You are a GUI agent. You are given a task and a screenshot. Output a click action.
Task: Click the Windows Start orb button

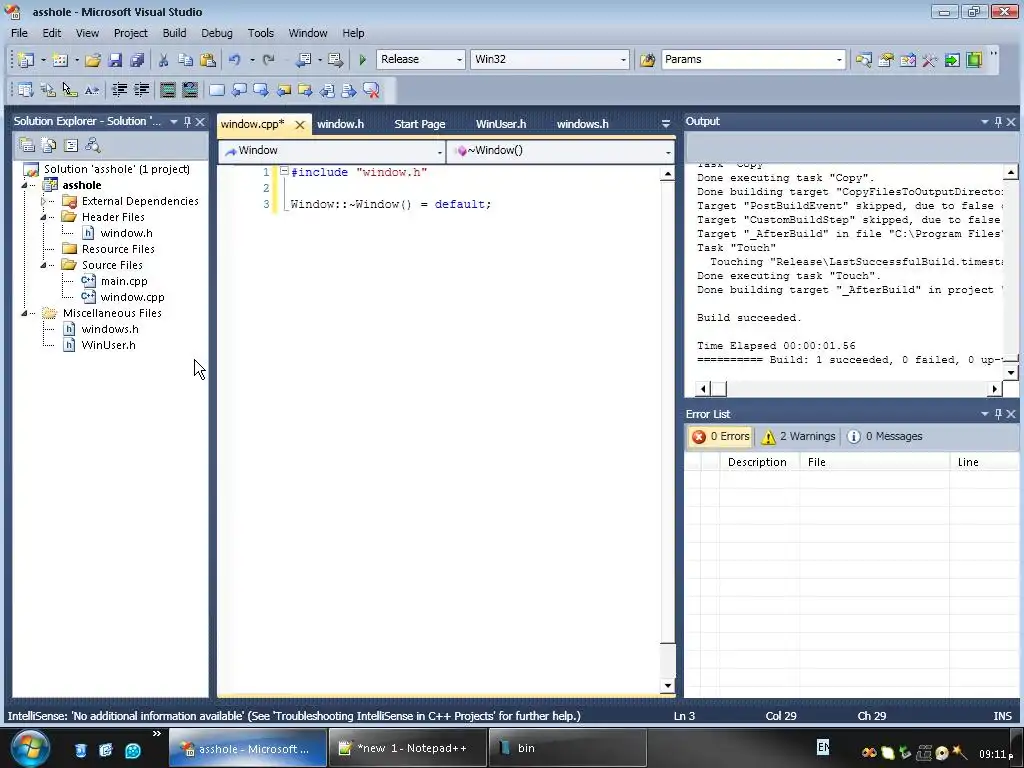[30, 748]
